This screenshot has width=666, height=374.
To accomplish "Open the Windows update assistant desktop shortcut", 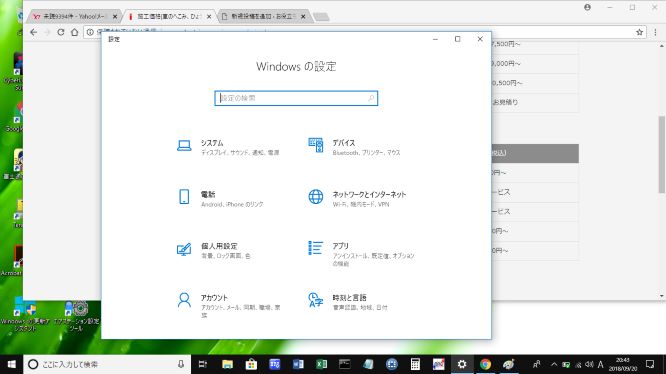I will point(24,315).
